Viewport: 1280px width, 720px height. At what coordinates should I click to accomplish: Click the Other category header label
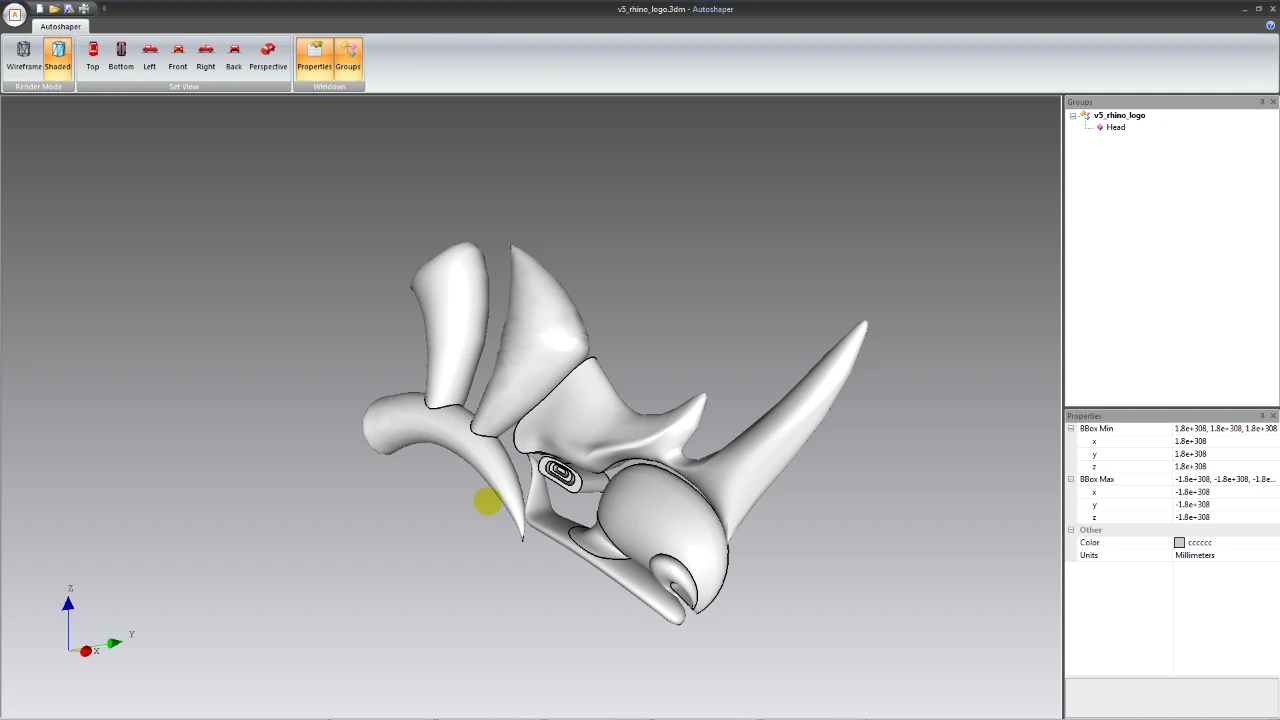(x=1090, y=530)
